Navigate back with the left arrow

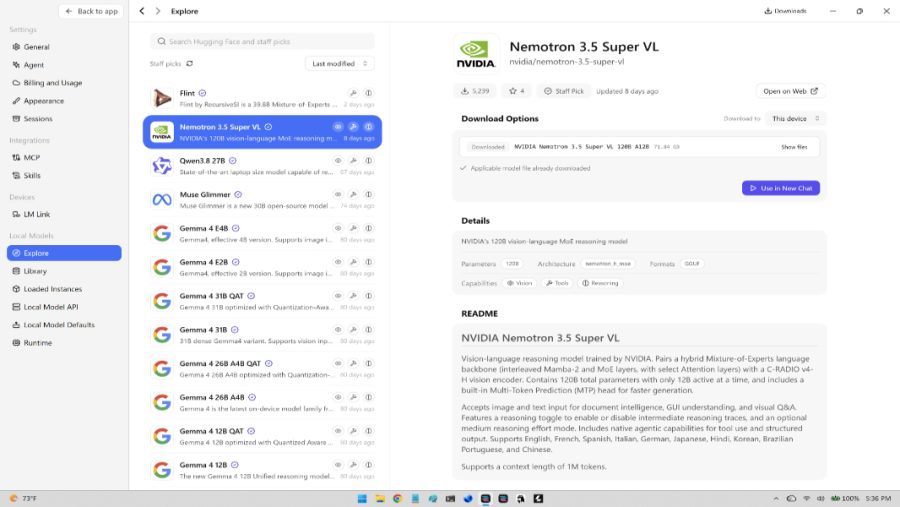[142, 11]
